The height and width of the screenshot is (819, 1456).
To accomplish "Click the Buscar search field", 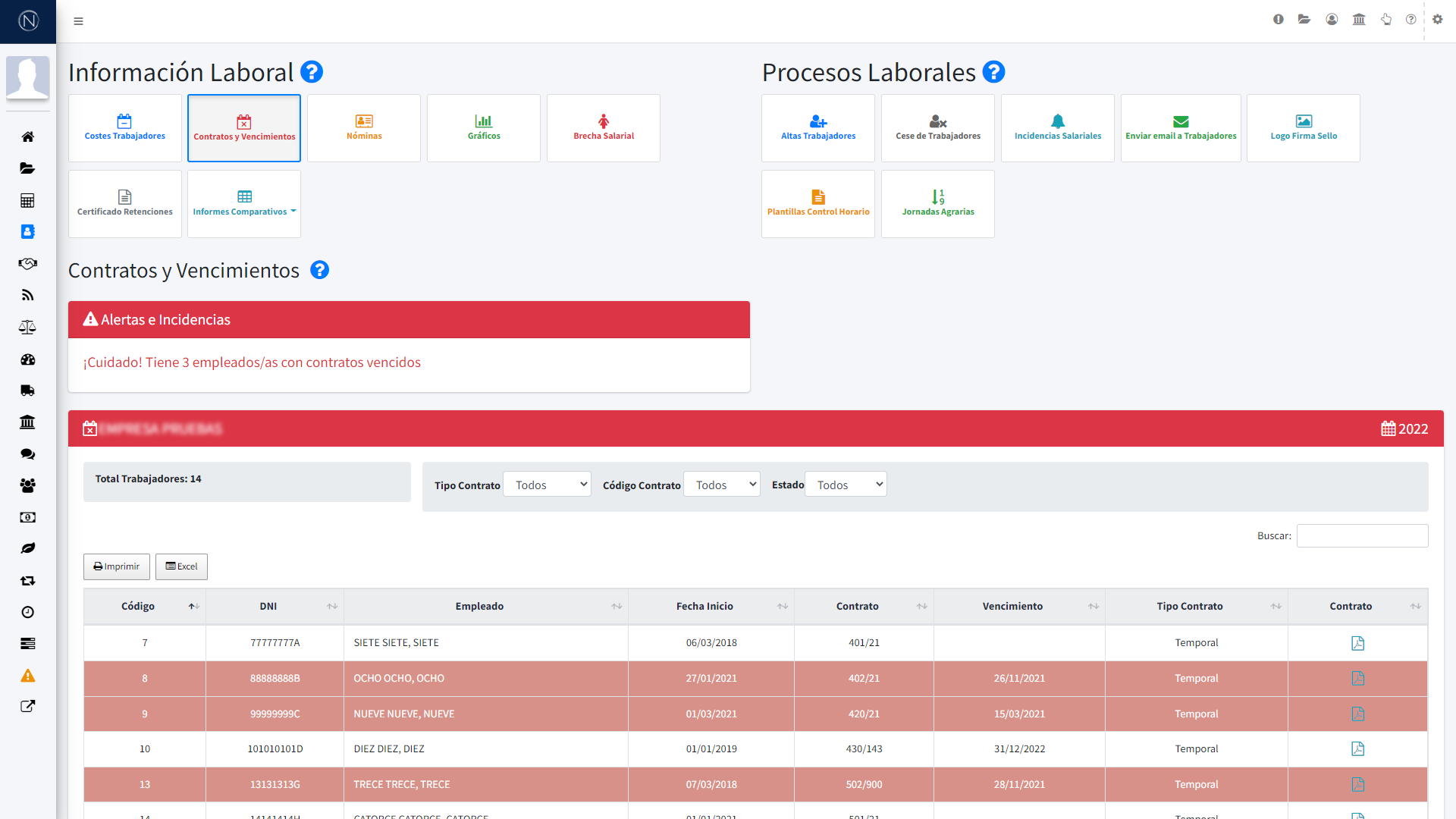I will [x=1362, y=535].
